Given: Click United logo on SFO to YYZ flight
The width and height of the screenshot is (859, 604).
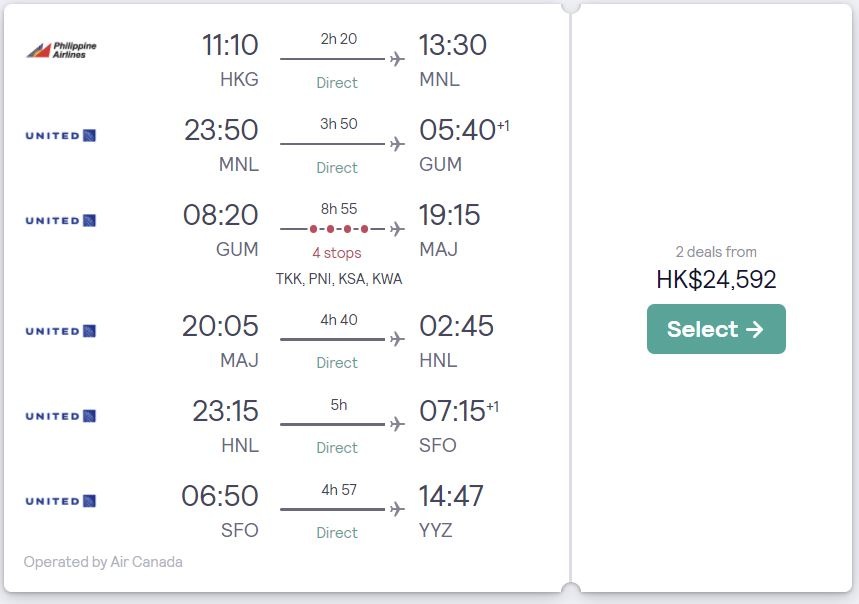Looking at the screenshot, I should point(61,501).
